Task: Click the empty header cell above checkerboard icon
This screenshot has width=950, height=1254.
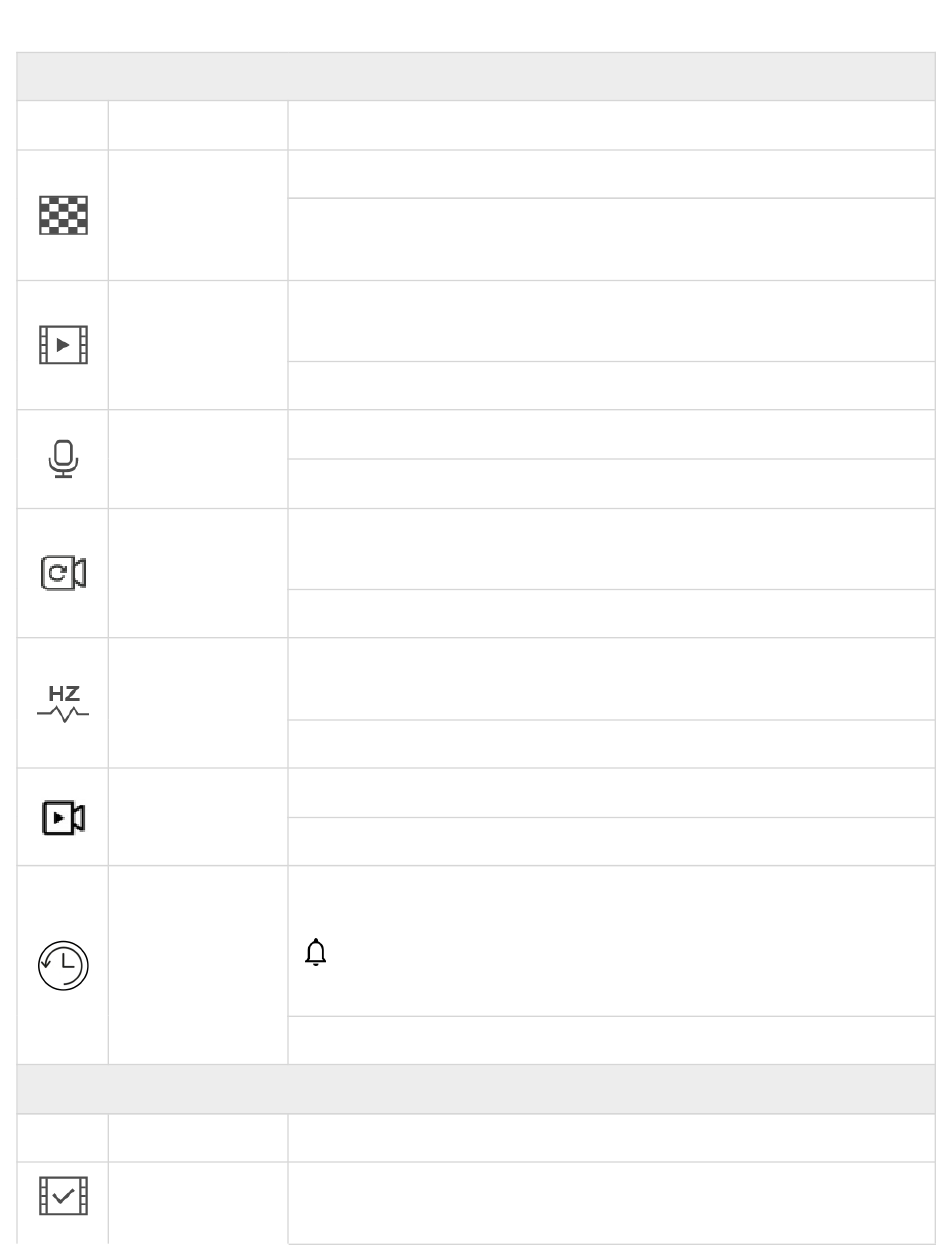Action: (x=63, y=125)
